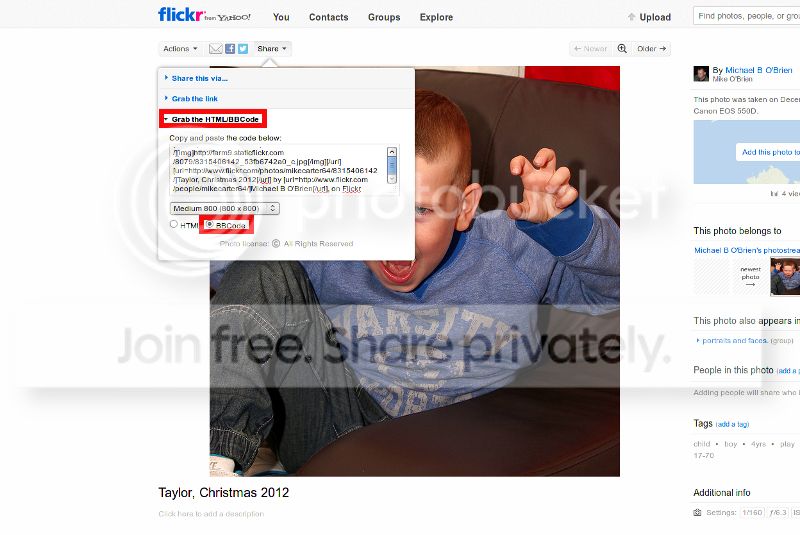Image resolution: width=800 pixels, height=535 pixels.
Task: Select the BBCode radio button
Action: coord(209,224)
